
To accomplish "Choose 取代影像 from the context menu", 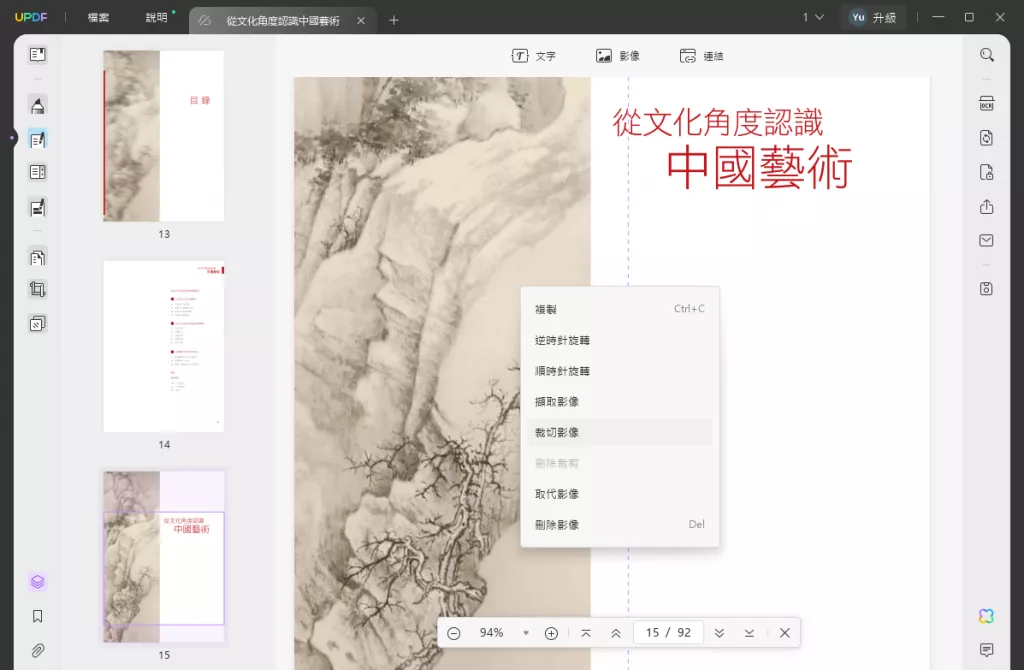I will pyautogui.click(x=620, y=494).
